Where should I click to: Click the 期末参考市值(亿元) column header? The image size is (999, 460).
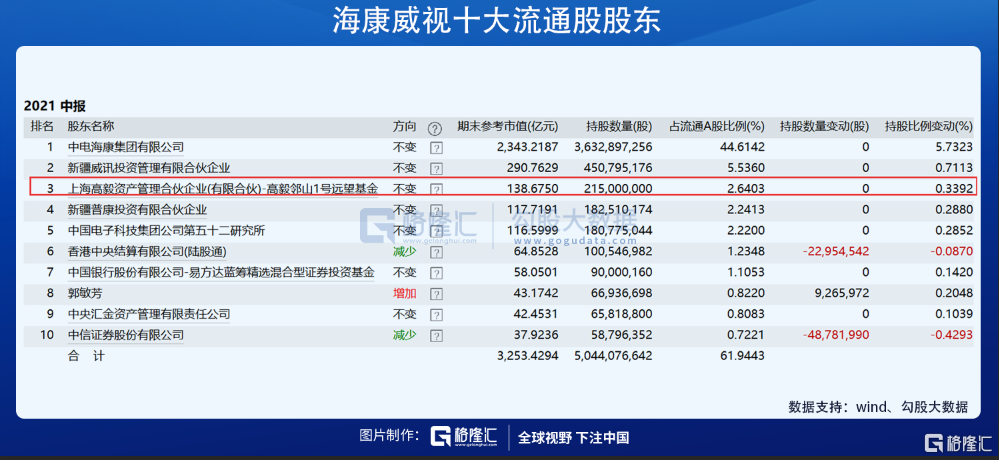[x=508, y=127]
